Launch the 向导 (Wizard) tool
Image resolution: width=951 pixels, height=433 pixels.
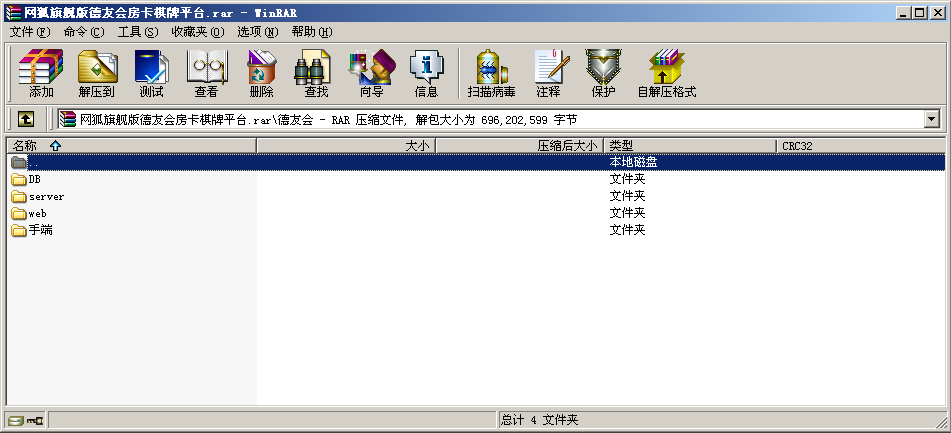(x=371, y=74)
